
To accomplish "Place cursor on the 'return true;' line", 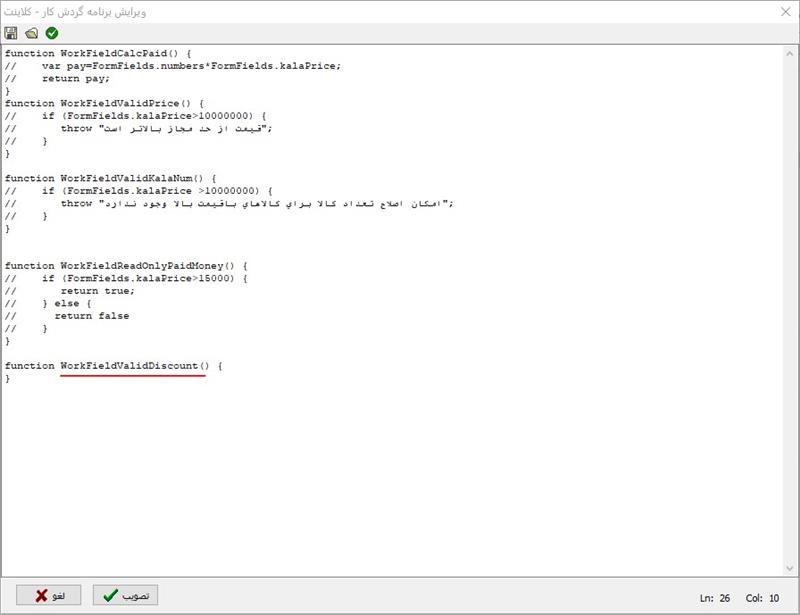I will 97,291.
